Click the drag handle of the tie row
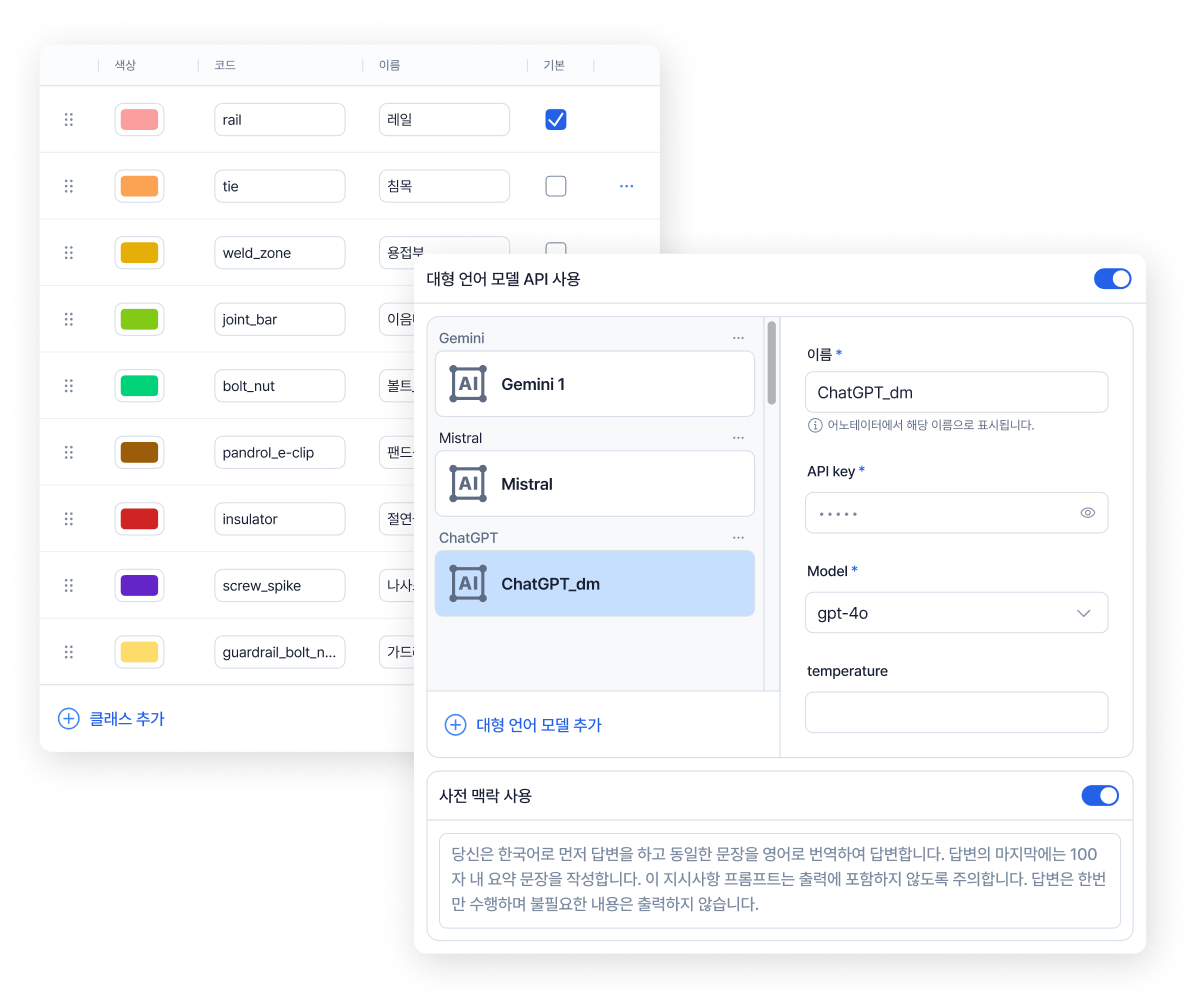This screenshot has height=1007, width=1189. tap(69, 187)
